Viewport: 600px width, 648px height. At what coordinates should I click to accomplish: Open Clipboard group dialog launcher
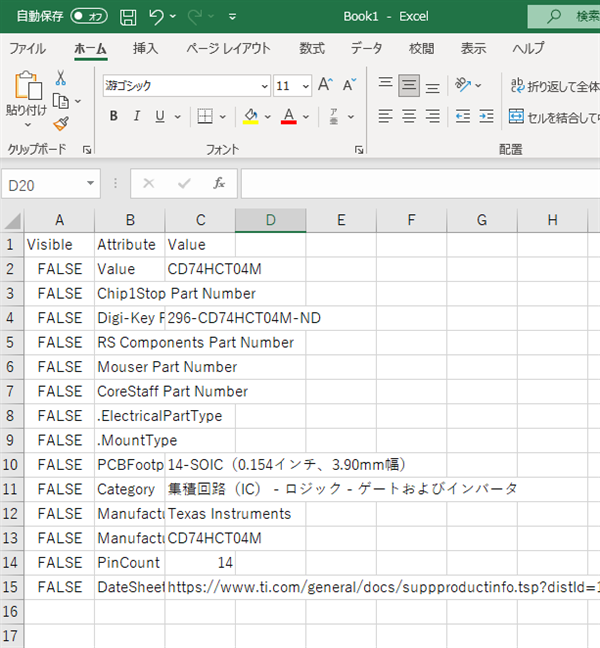point(87,150)
